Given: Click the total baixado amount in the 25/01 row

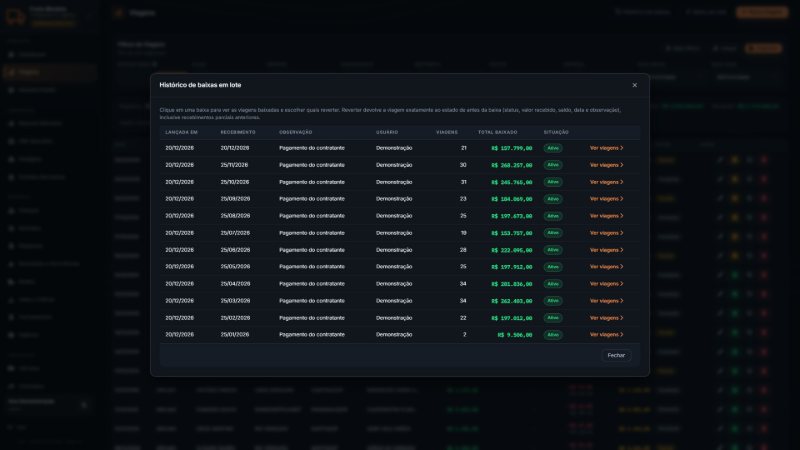Looking at the screenshot, I should 515,335.
